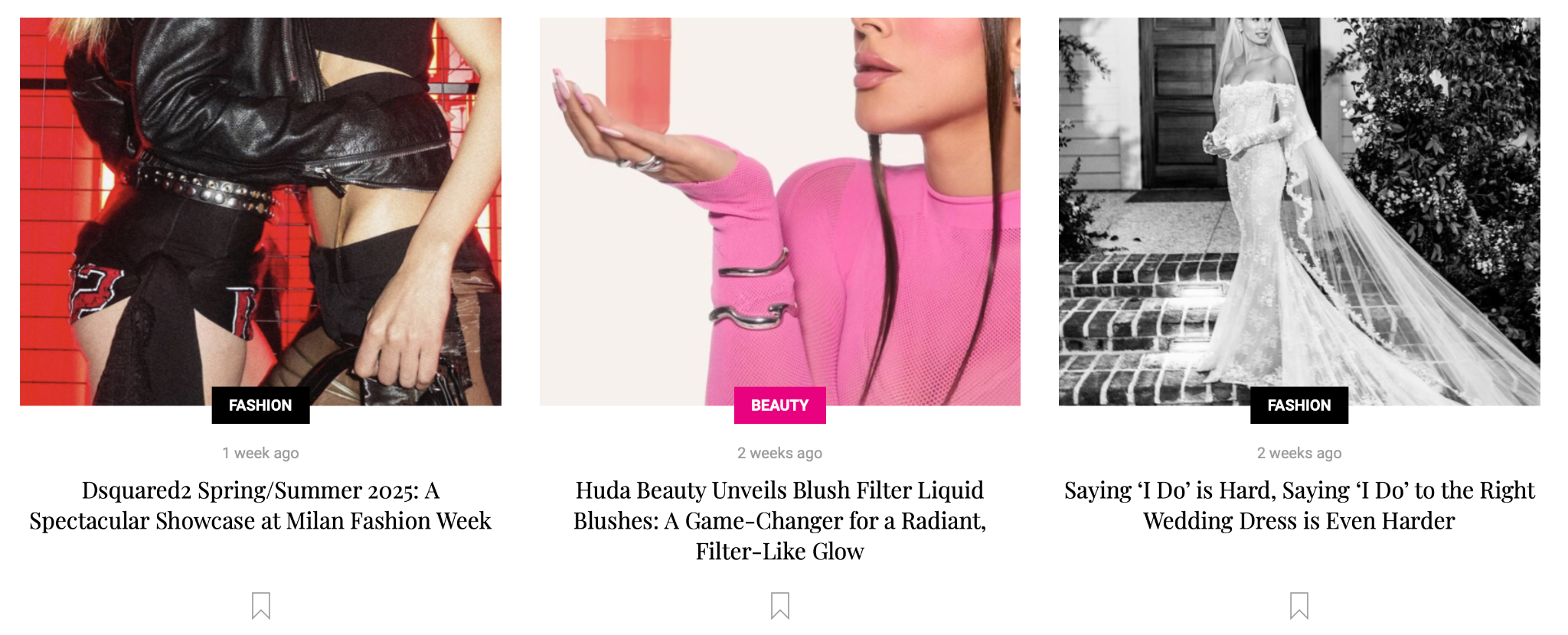Screen dimensions: 1568x635
Task: Bookmark the Dsquared2 Spring/Summer 2025 article
Action: [x=261, y=605]
